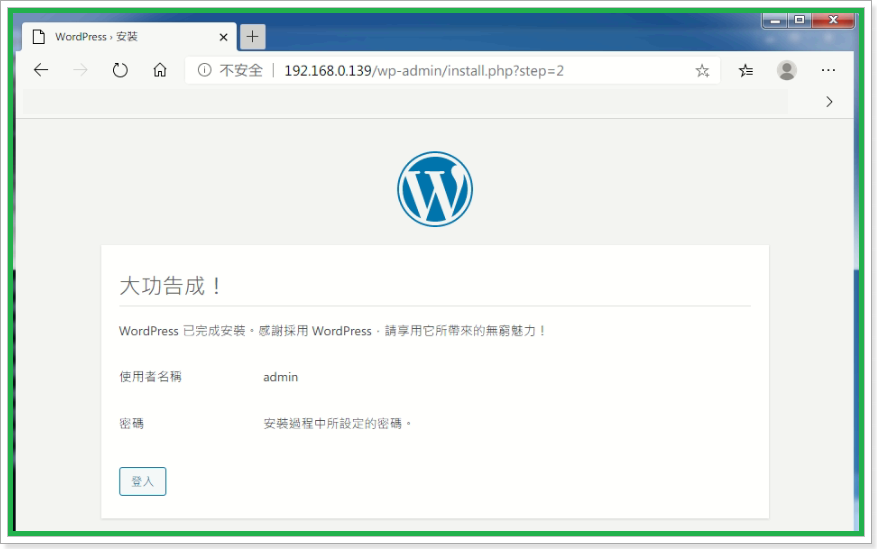Maximize the browser window
Screen dimensions: 877x549
pyautogui.click(x=799, y=20)
